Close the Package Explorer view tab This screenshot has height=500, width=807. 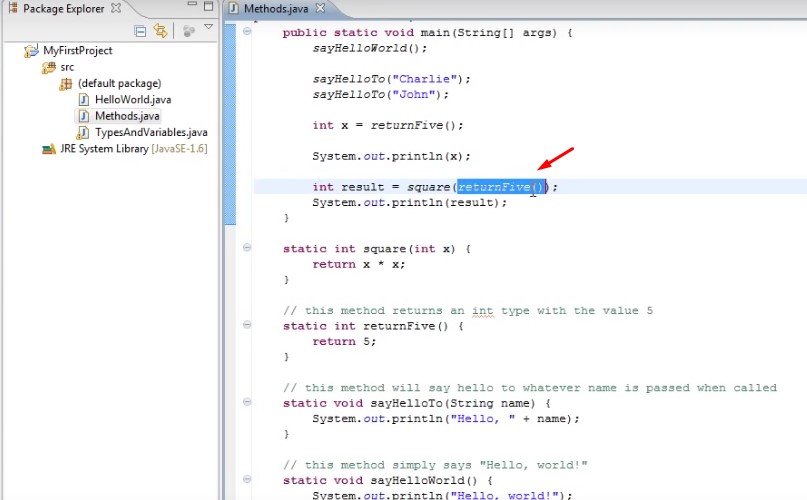tap(116, 8)
